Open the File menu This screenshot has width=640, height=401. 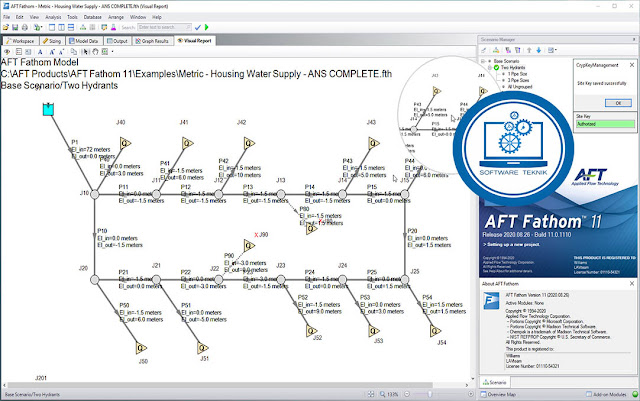pyautogui.click(x=7, y=17)
